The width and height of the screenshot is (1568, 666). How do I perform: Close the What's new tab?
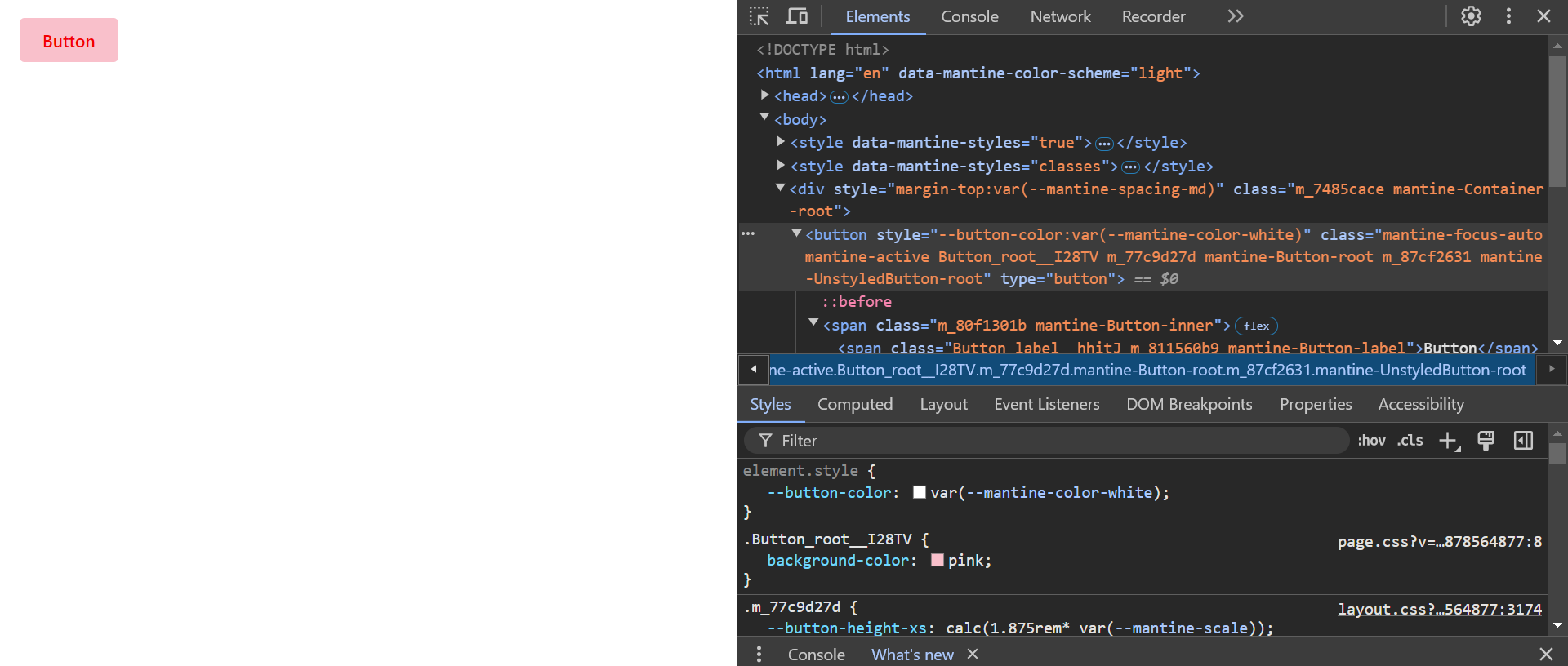pyautogui.click(x=973, y=654)
